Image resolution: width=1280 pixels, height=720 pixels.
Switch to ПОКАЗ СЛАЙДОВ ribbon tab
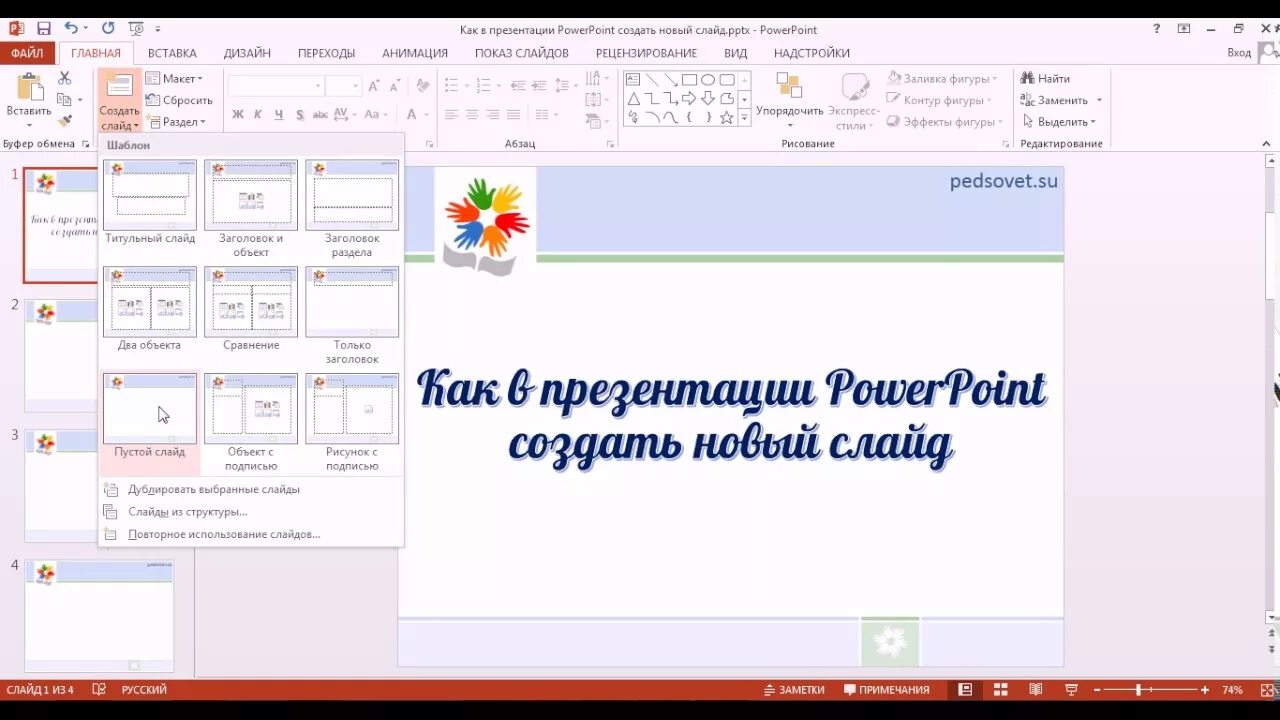tap(522, 53)
